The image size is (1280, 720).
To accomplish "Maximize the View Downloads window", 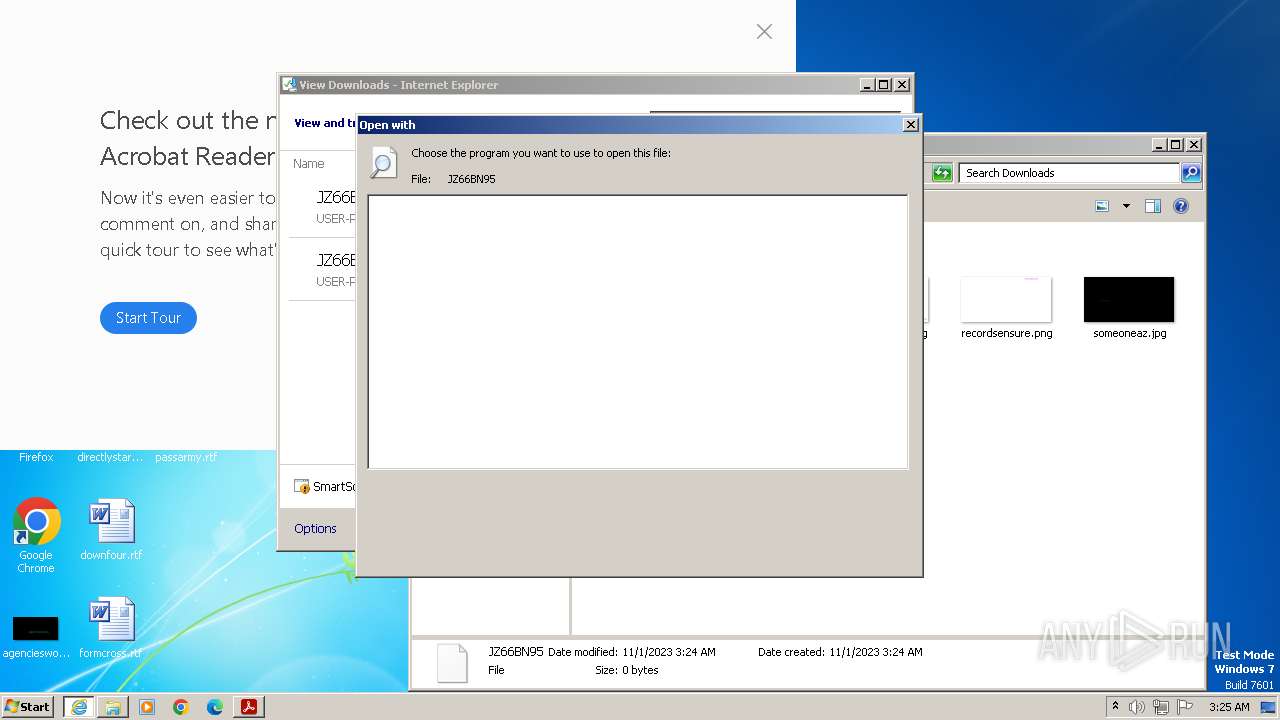I will tap(884, 85).
